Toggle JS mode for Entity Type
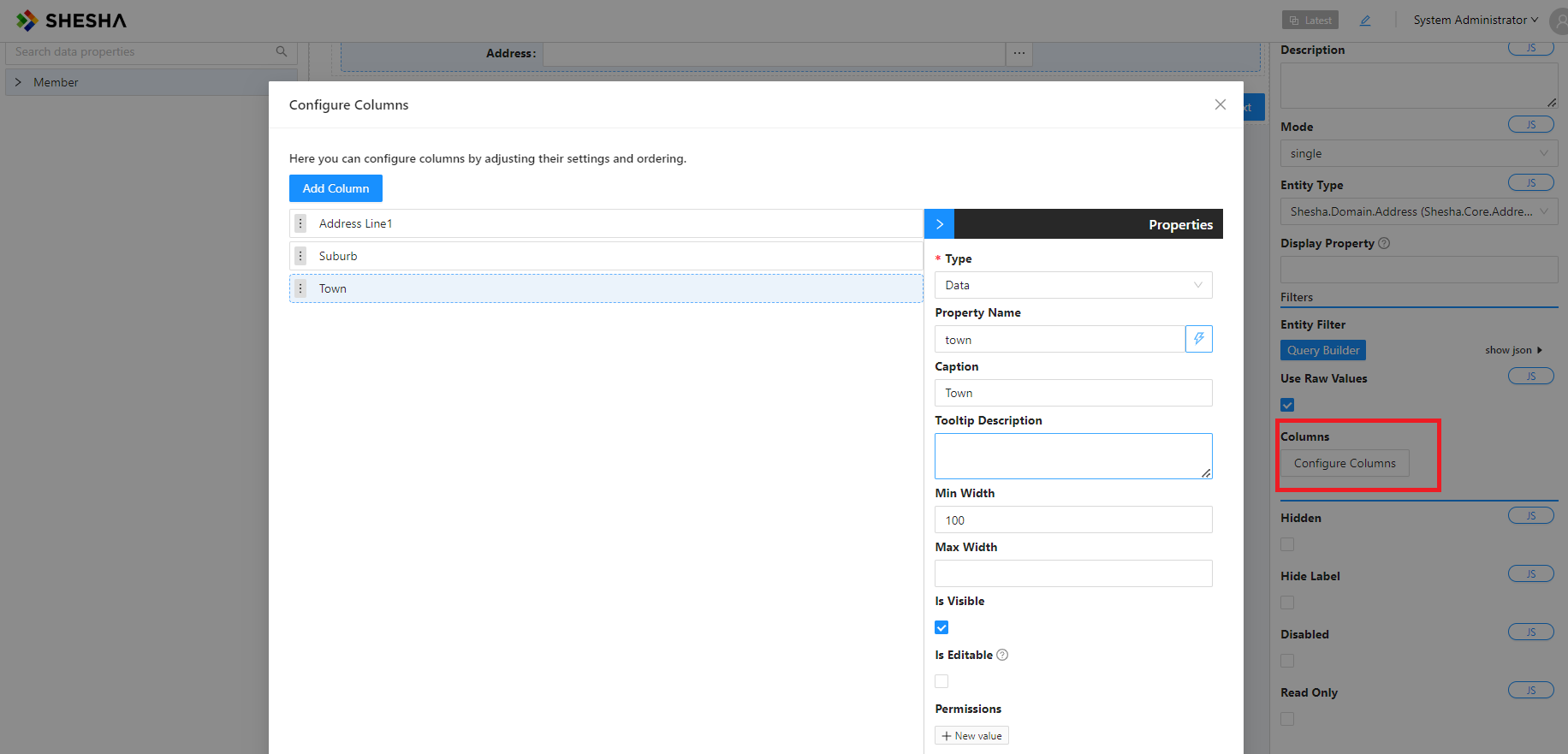The width and height of the screenshot is (1568, 754). (x=1531, y=183)
